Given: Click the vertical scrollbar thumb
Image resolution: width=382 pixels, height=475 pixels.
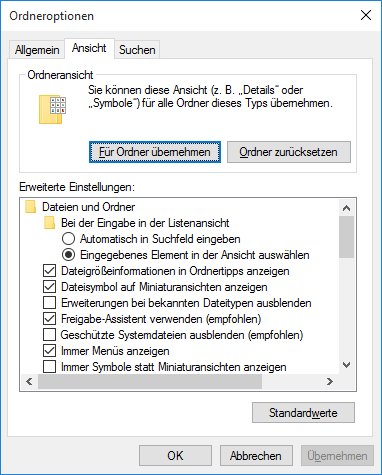Looking at the screenshot, I should point(346,237).
